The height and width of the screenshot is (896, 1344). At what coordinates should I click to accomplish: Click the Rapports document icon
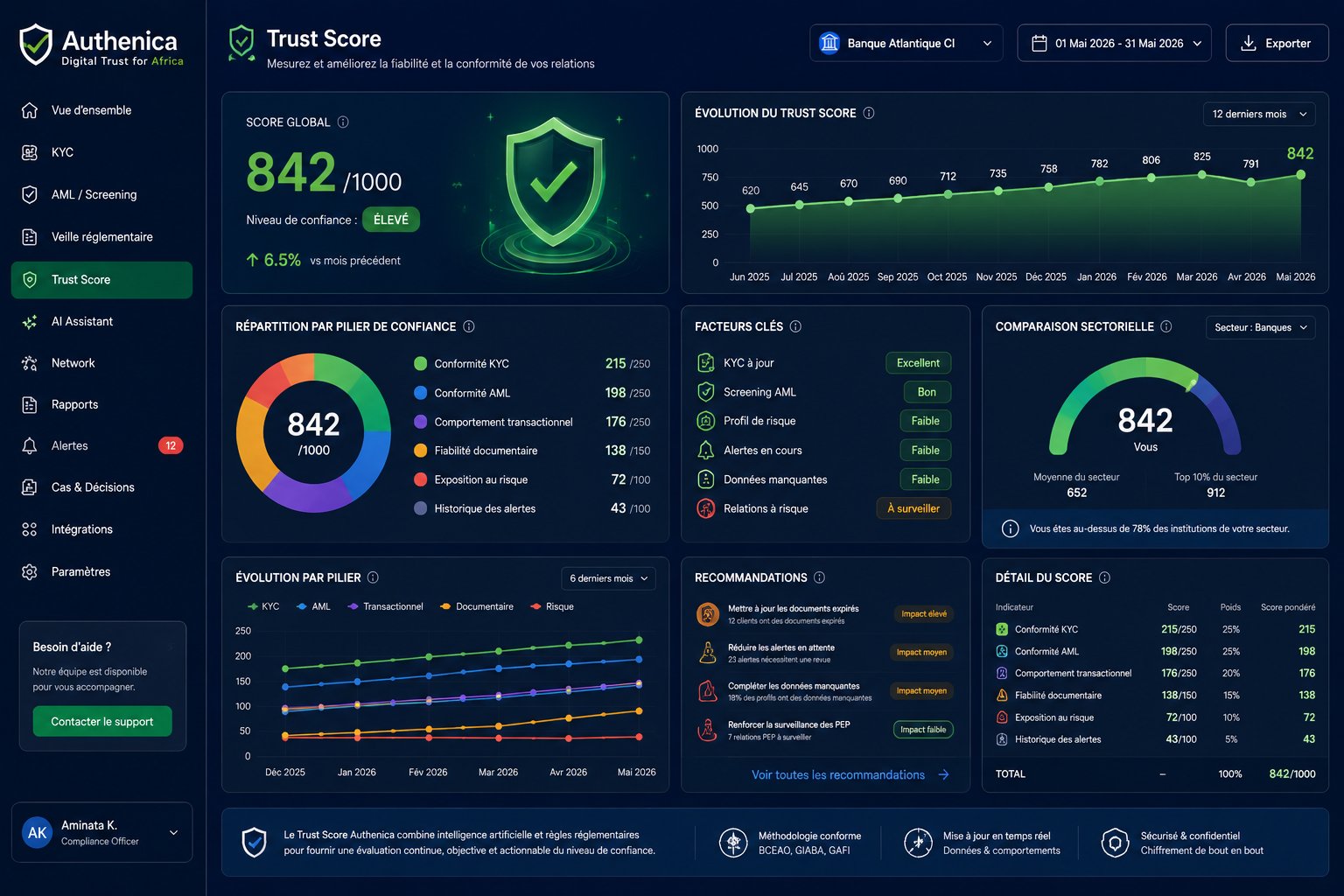(x=30, y=404)
